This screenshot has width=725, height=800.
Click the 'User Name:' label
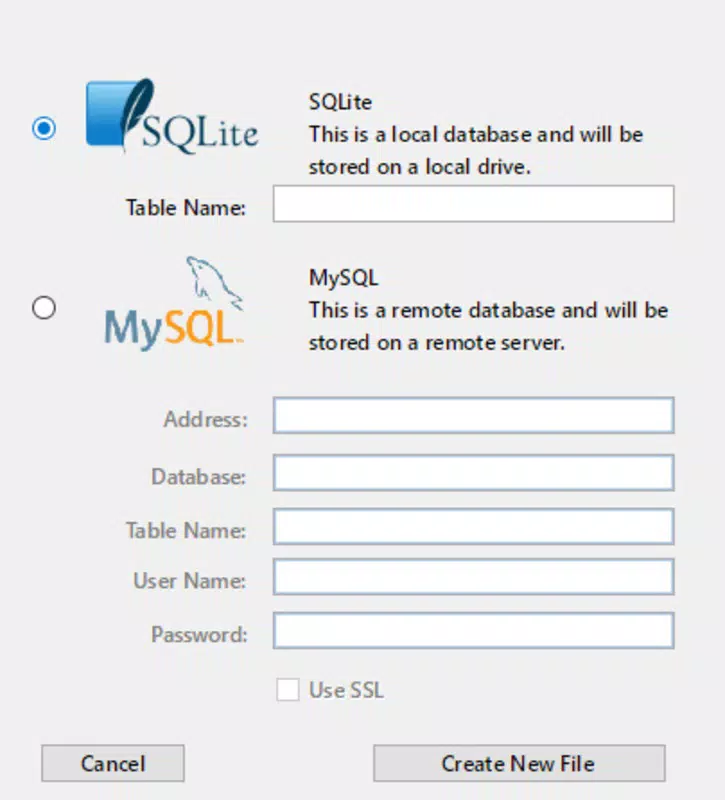pyautogui.click(x=190, y=581)
